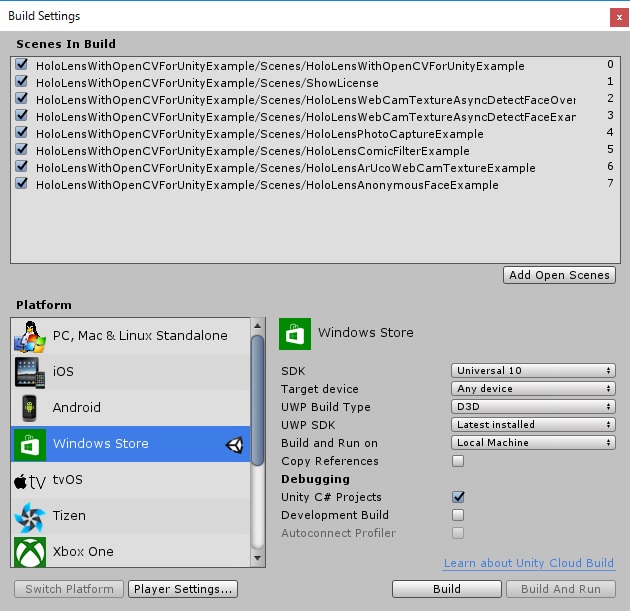
Task: Click the Add Open Scenes button
Action: (559, 275)
